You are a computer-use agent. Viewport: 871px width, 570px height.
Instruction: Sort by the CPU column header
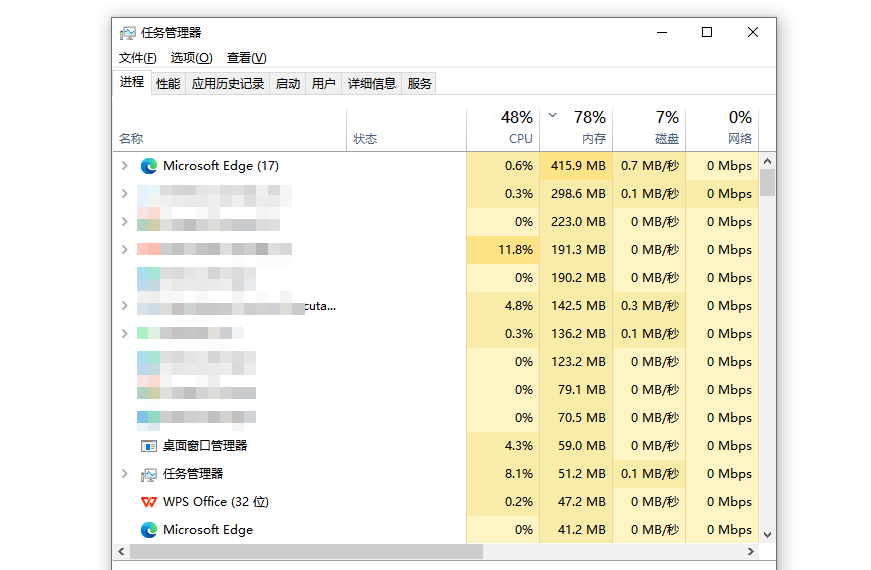pos(503,129)
